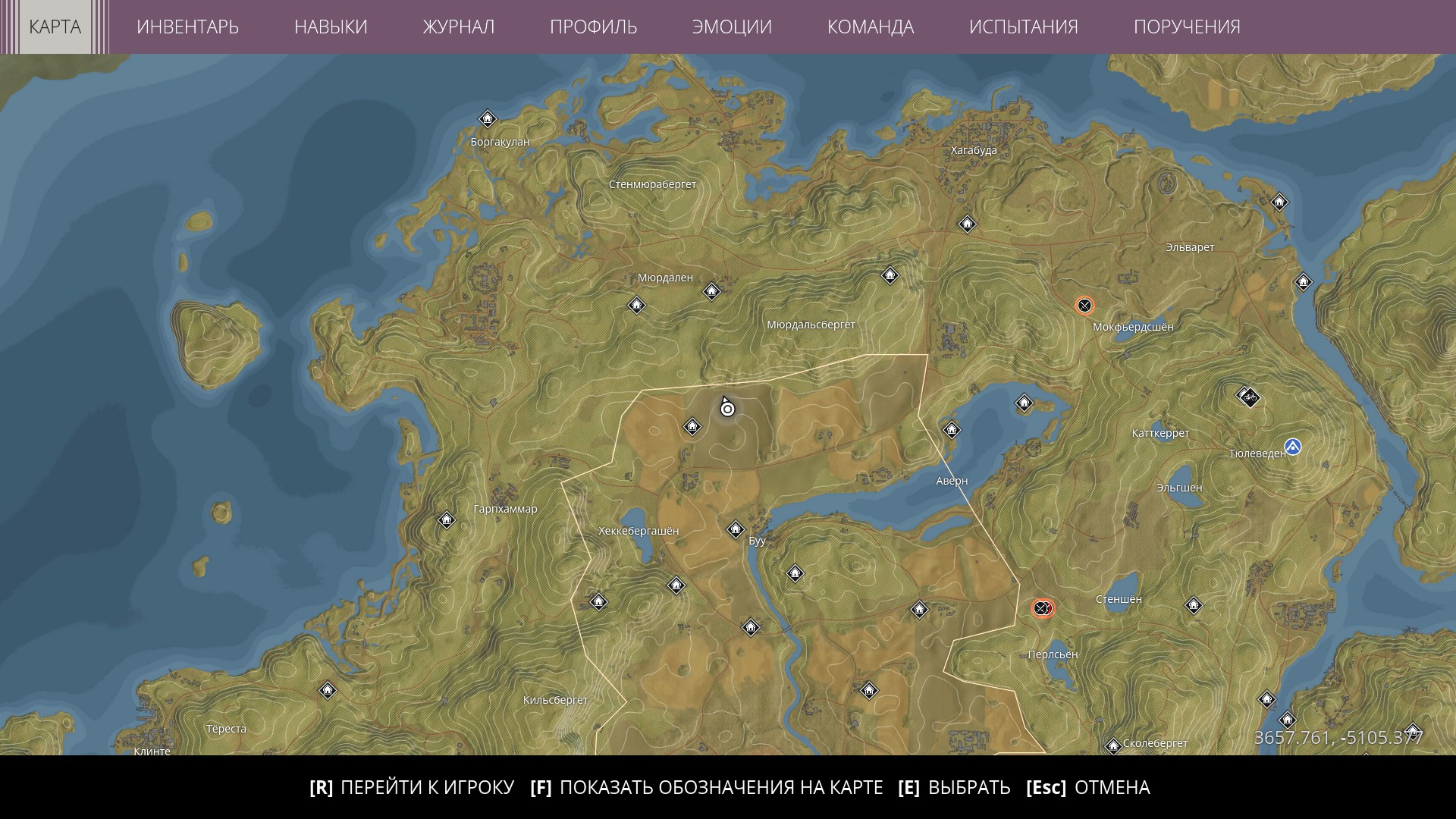1456x819 pixels.
Task: Click the safehouse icon left of Сколебергет
Action: (x=1113, y=746)
